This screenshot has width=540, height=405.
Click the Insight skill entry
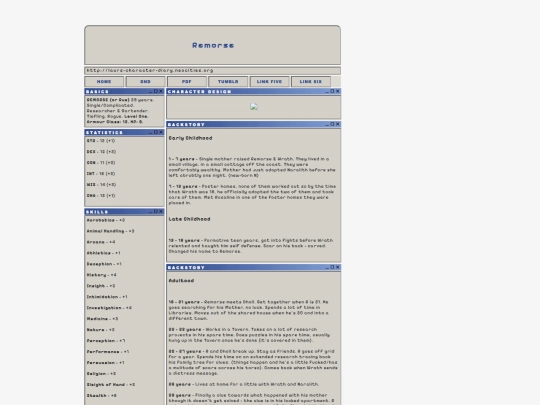[x=101, y=286]
